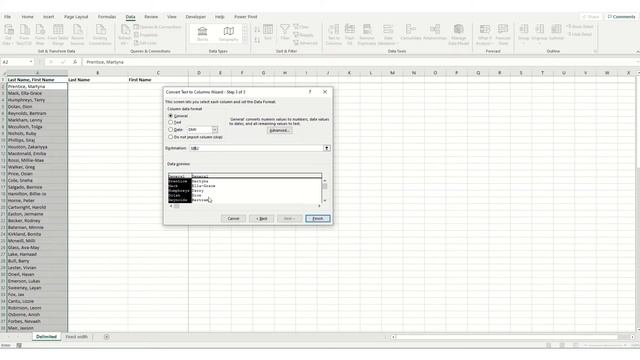This screenshot has width=640, height=360.
Task: Select the Stocks data type
Action: click(202, 34)
